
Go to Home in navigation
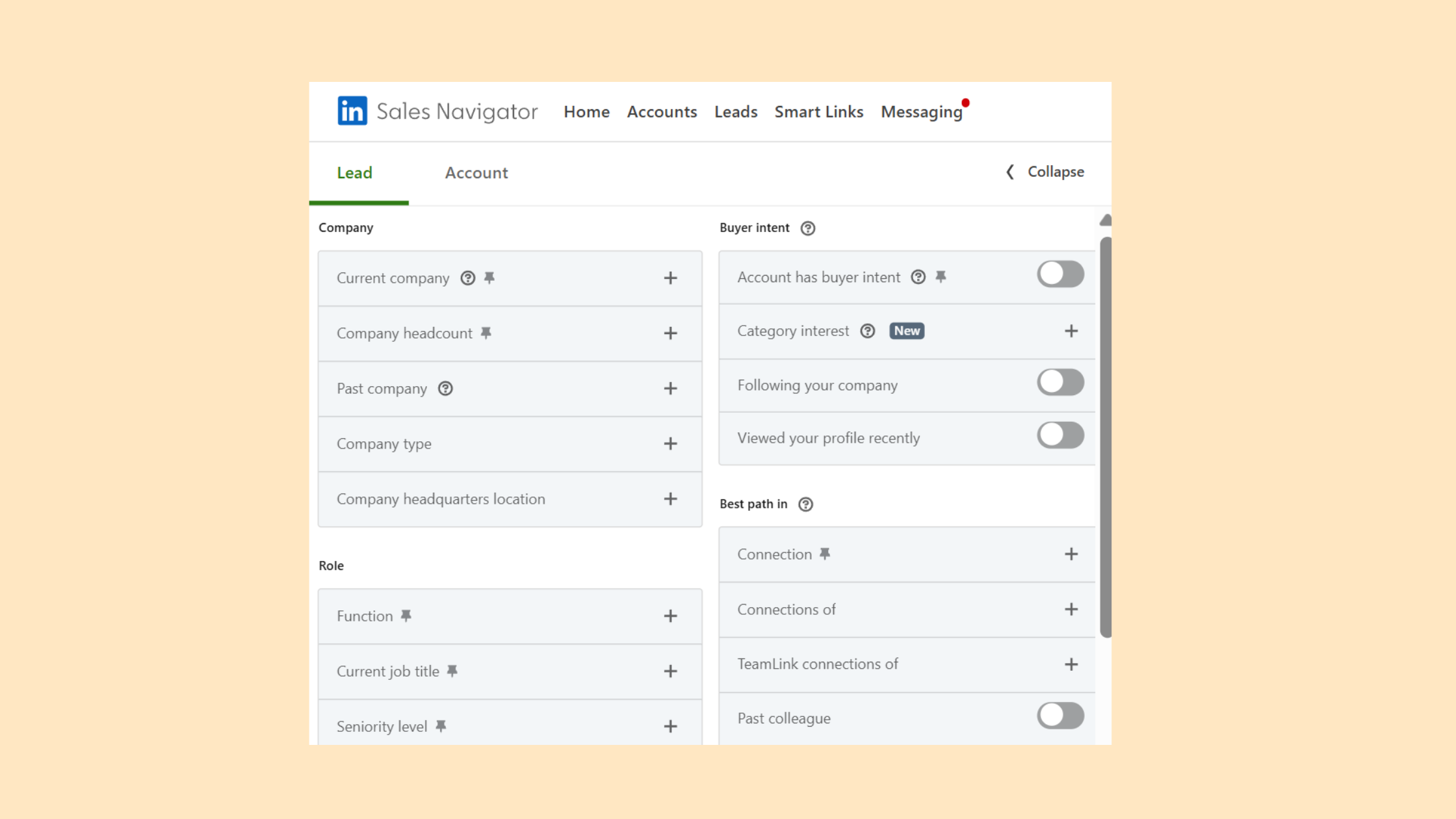point(586,112)
